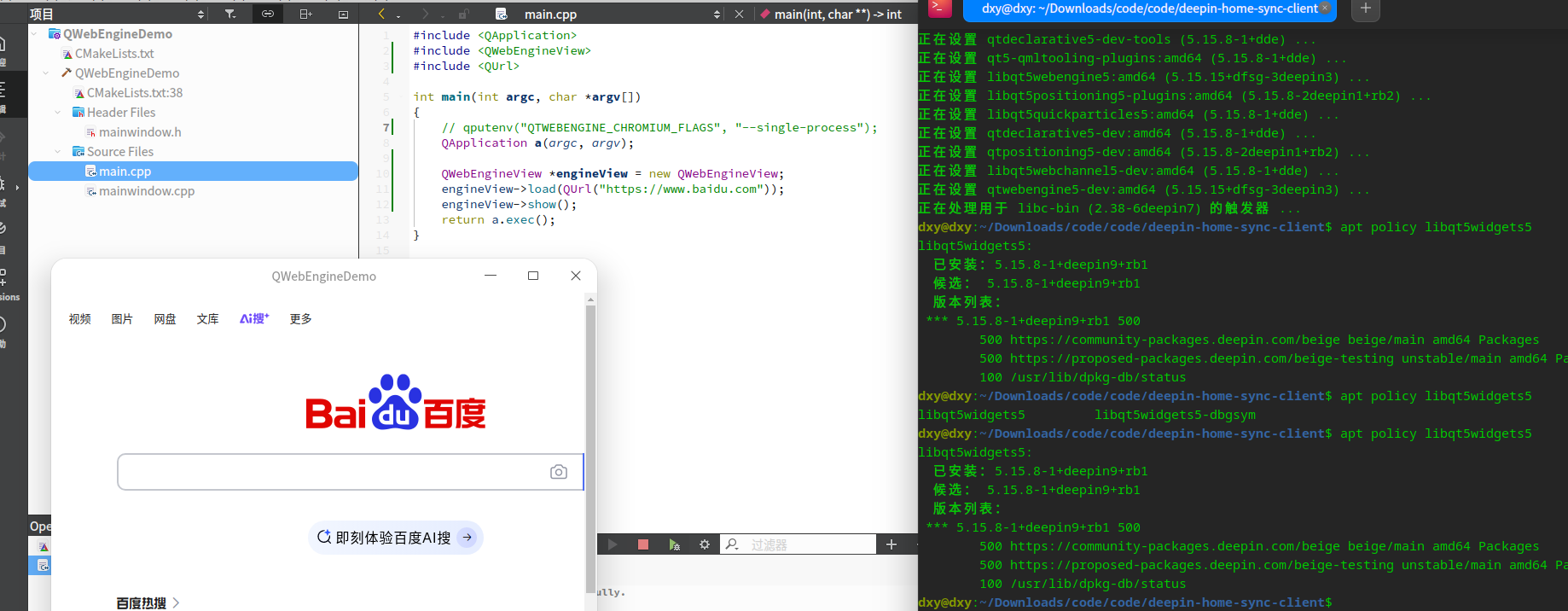Image resolution: width=1568 pixels, height=611 pixels.
Task: Go back with the yellow left arrow
Action: [382, 14]
